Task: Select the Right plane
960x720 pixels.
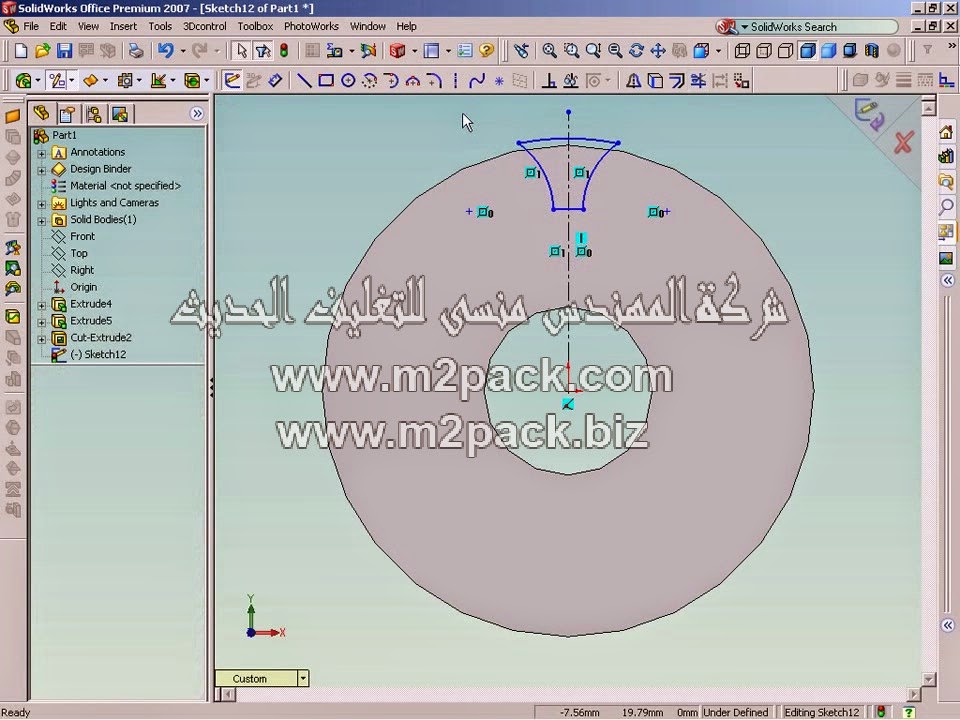Action: 81,270
